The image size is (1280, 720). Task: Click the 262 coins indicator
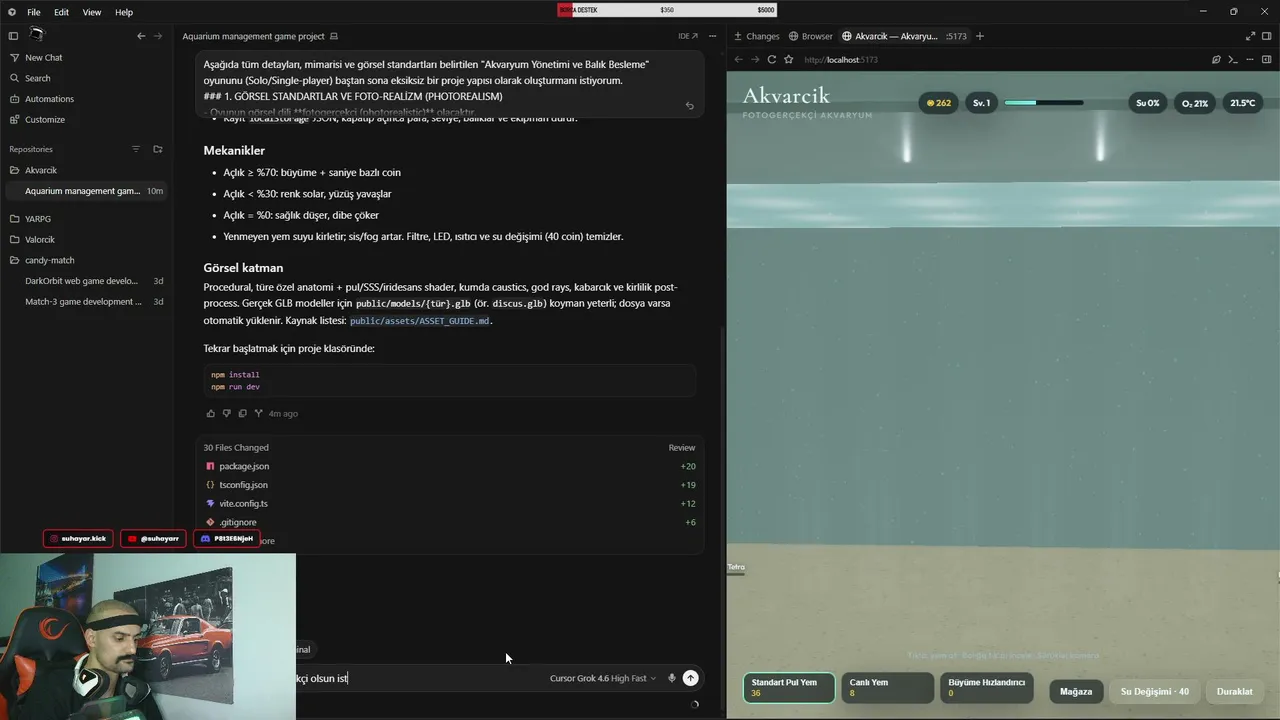tap(938, 103)
